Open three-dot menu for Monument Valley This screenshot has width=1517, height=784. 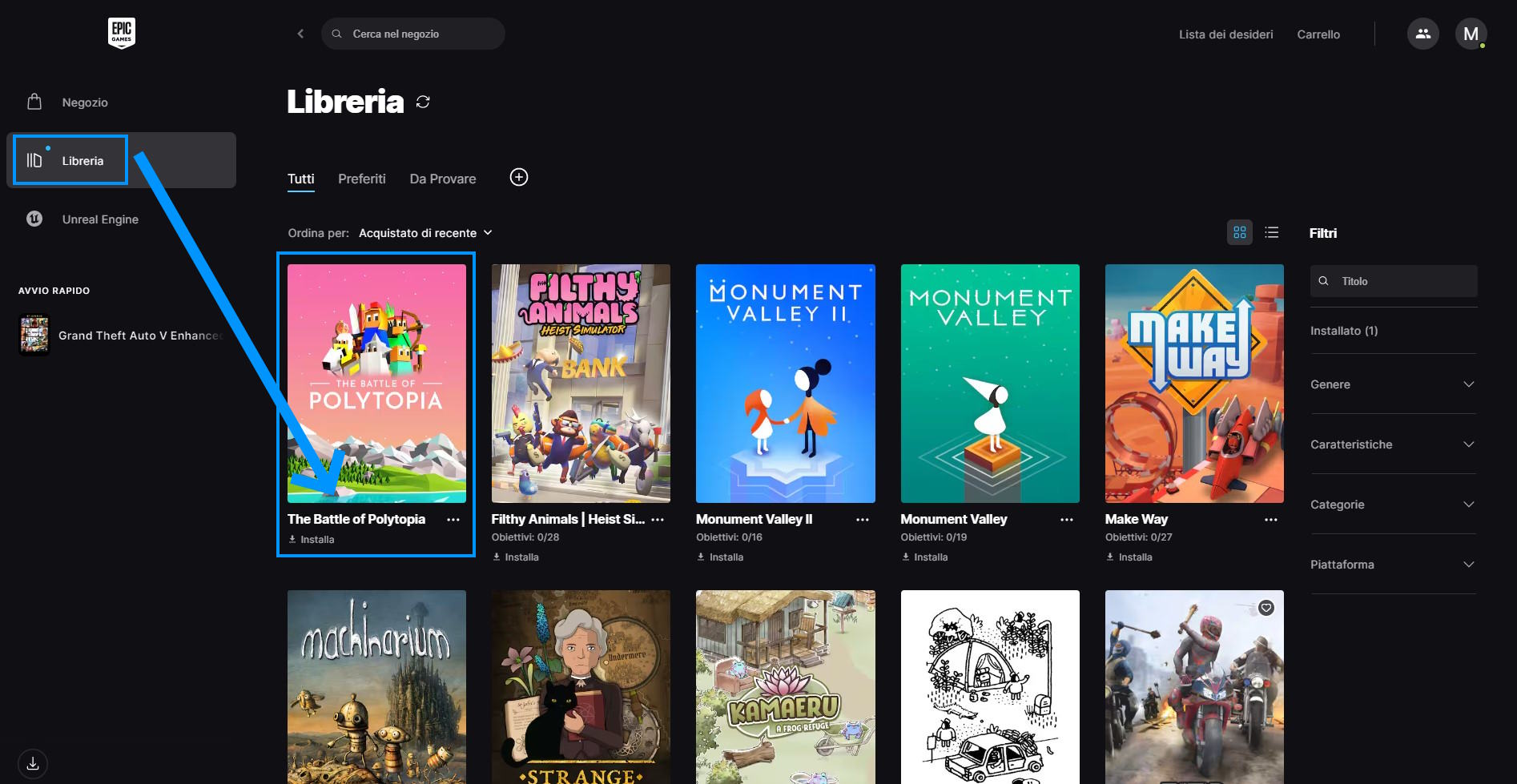(1067, 520)
